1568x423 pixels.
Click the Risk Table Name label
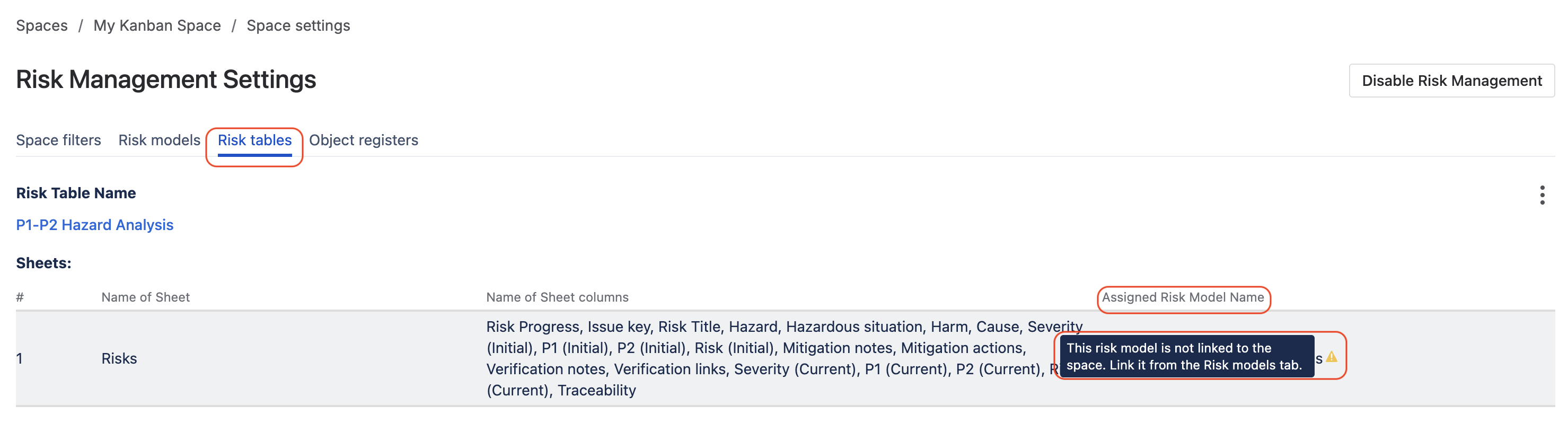point(75,193)
